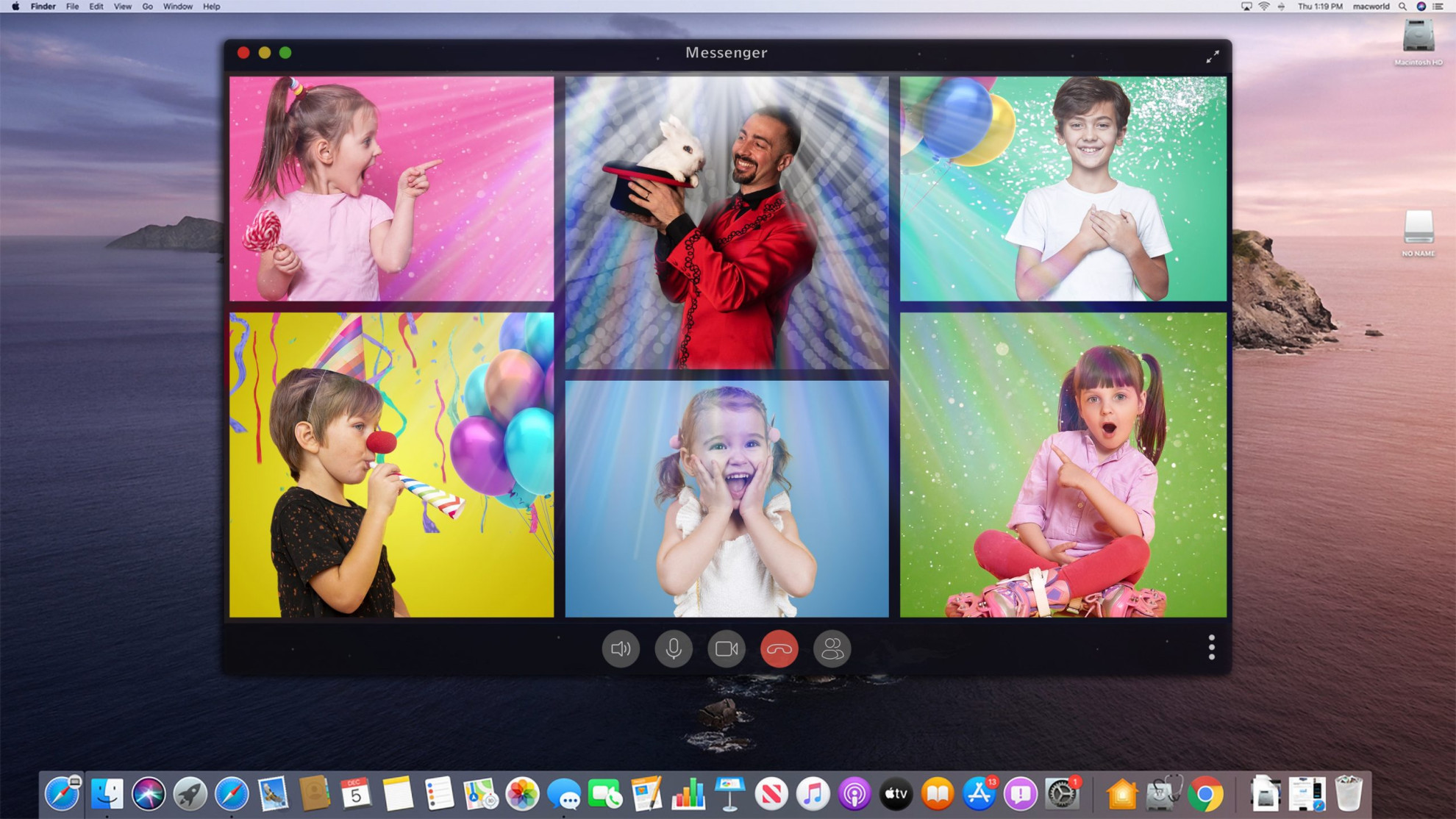Open the participants list button

tap(832, 648)
